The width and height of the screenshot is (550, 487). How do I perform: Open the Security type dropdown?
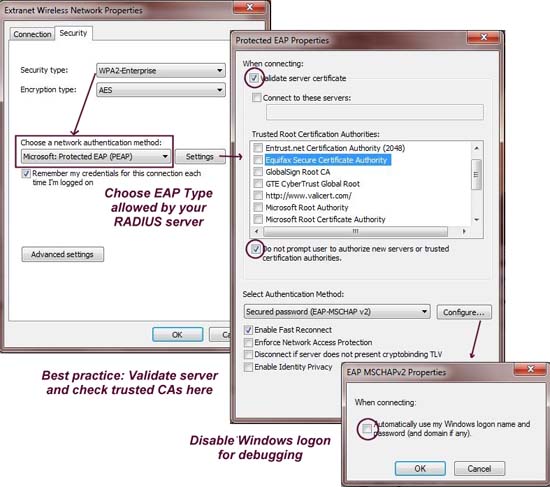[x=161, y=71]
